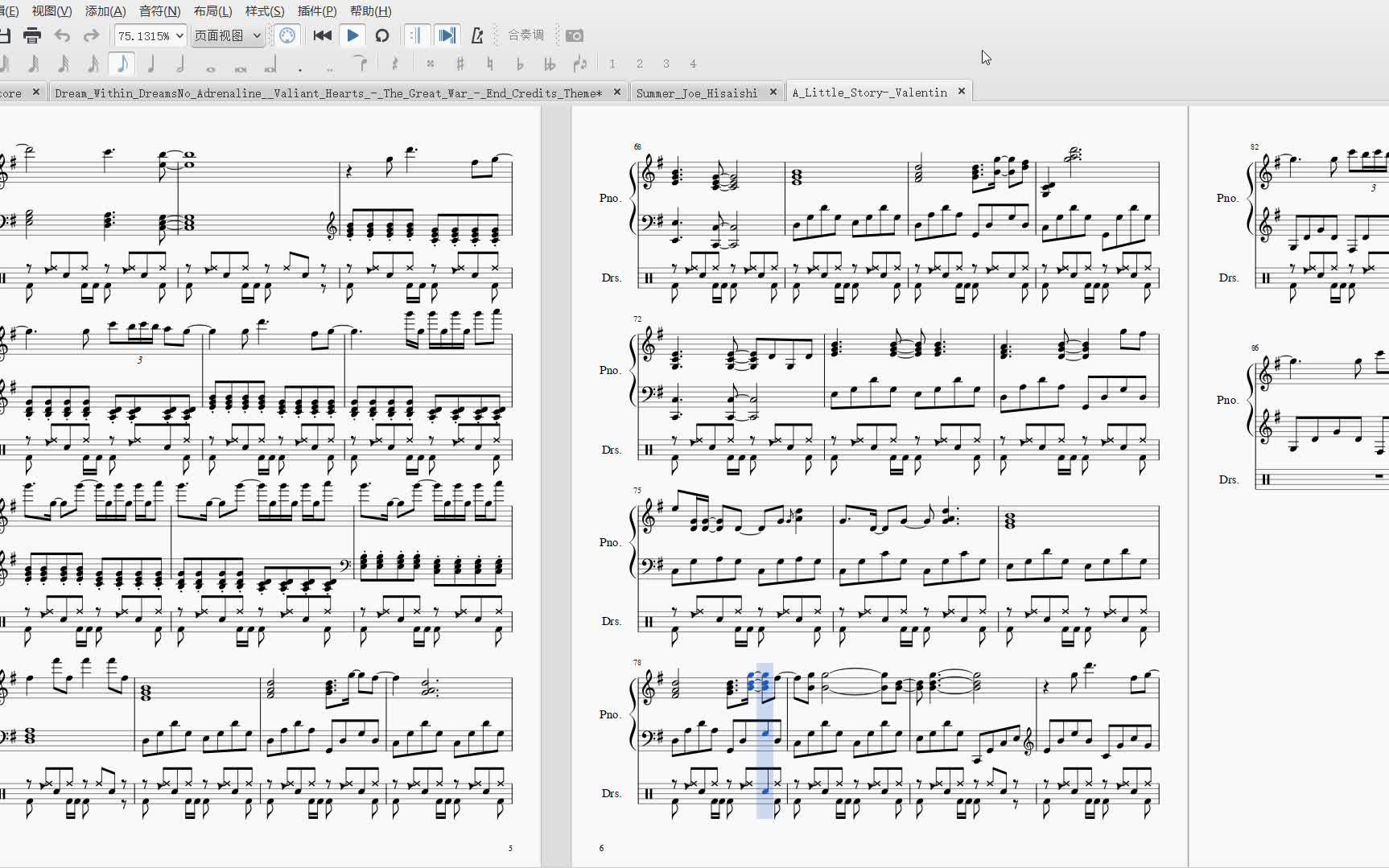
Task: Switch to the Dream_Within_Dreams score tab
Action: [328, 93]
